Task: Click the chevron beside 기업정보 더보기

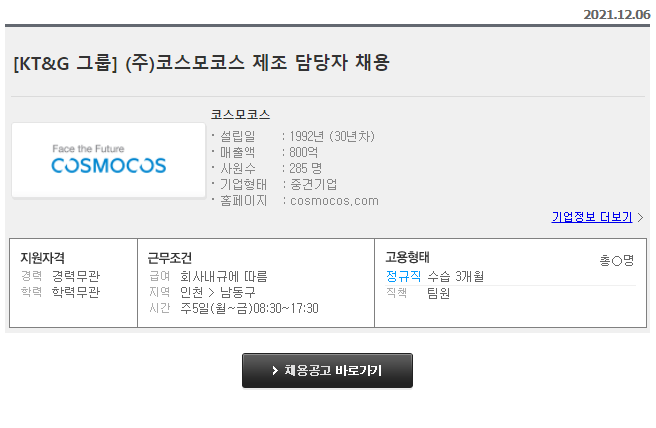Action: (640, 217)
